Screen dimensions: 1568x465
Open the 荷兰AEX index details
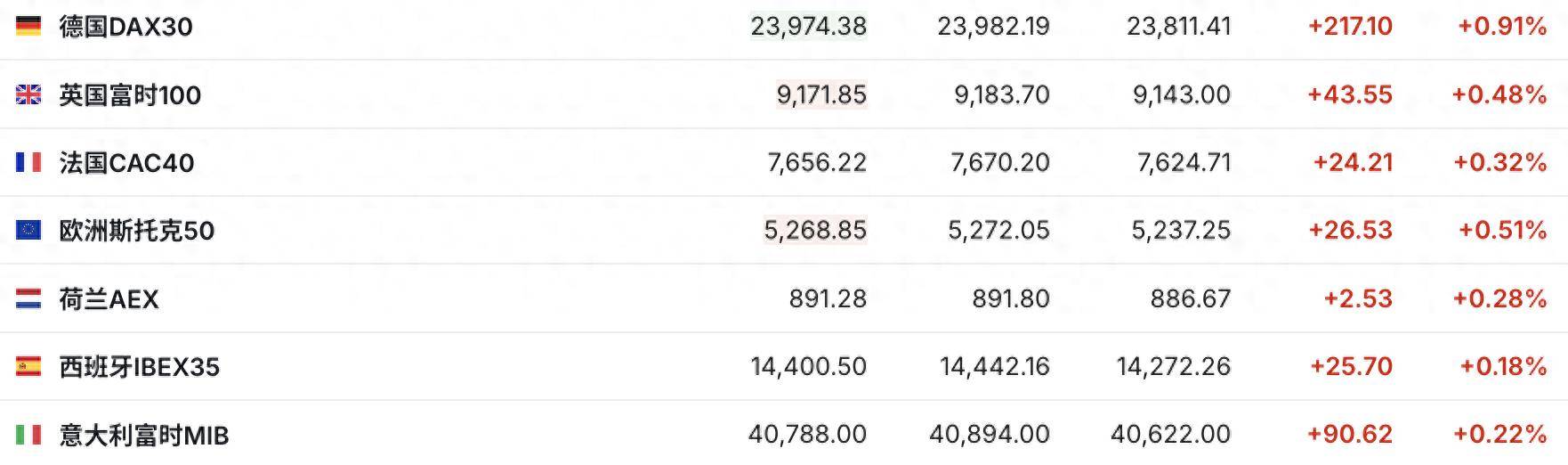(x=109, y=298)
